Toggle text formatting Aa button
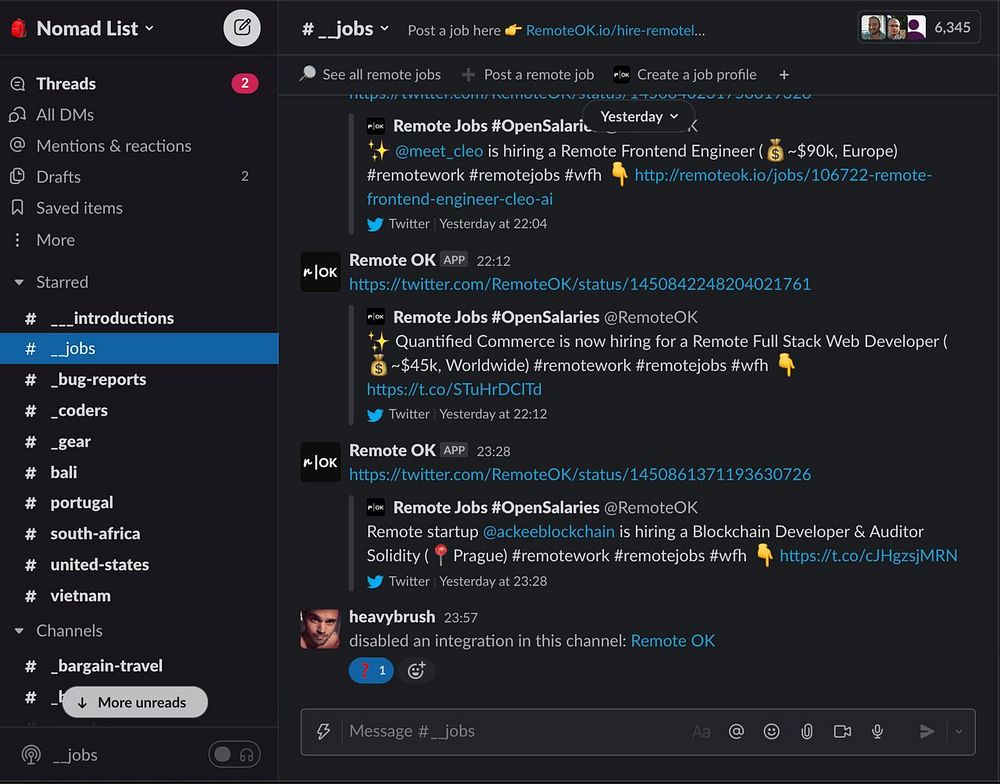1000x784 pixels. click(x=701, y=732)
